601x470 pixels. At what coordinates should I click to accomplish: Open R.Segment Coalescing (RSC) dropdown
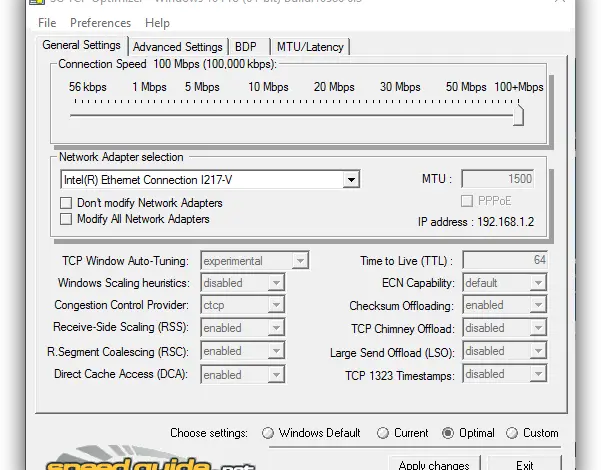276,351
